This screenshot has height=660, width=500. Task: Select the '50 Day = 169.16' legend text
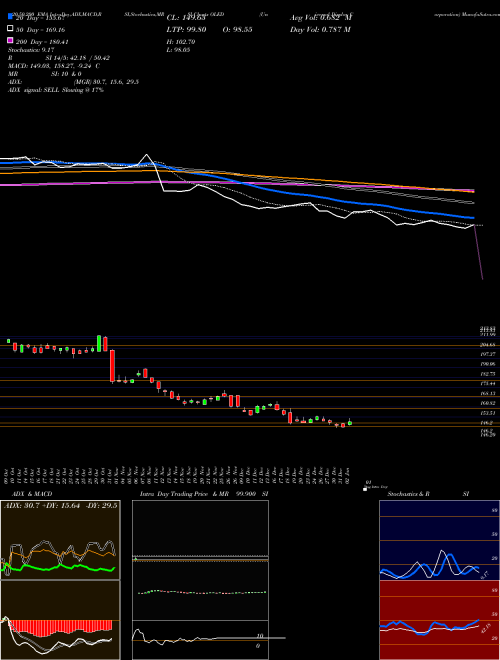pos(40,30)
